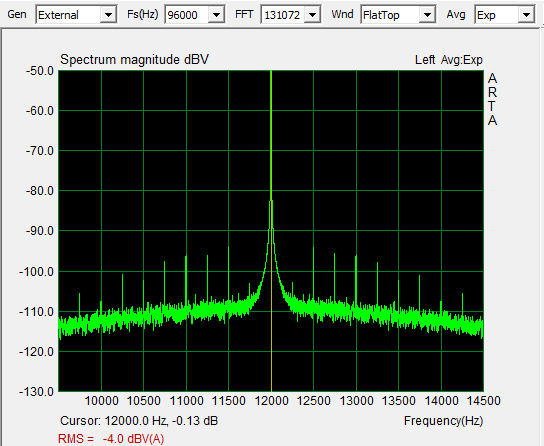544x446 pixels.
Task: Click the Frequency(Hz) axis label
Action: coord(443,421)
